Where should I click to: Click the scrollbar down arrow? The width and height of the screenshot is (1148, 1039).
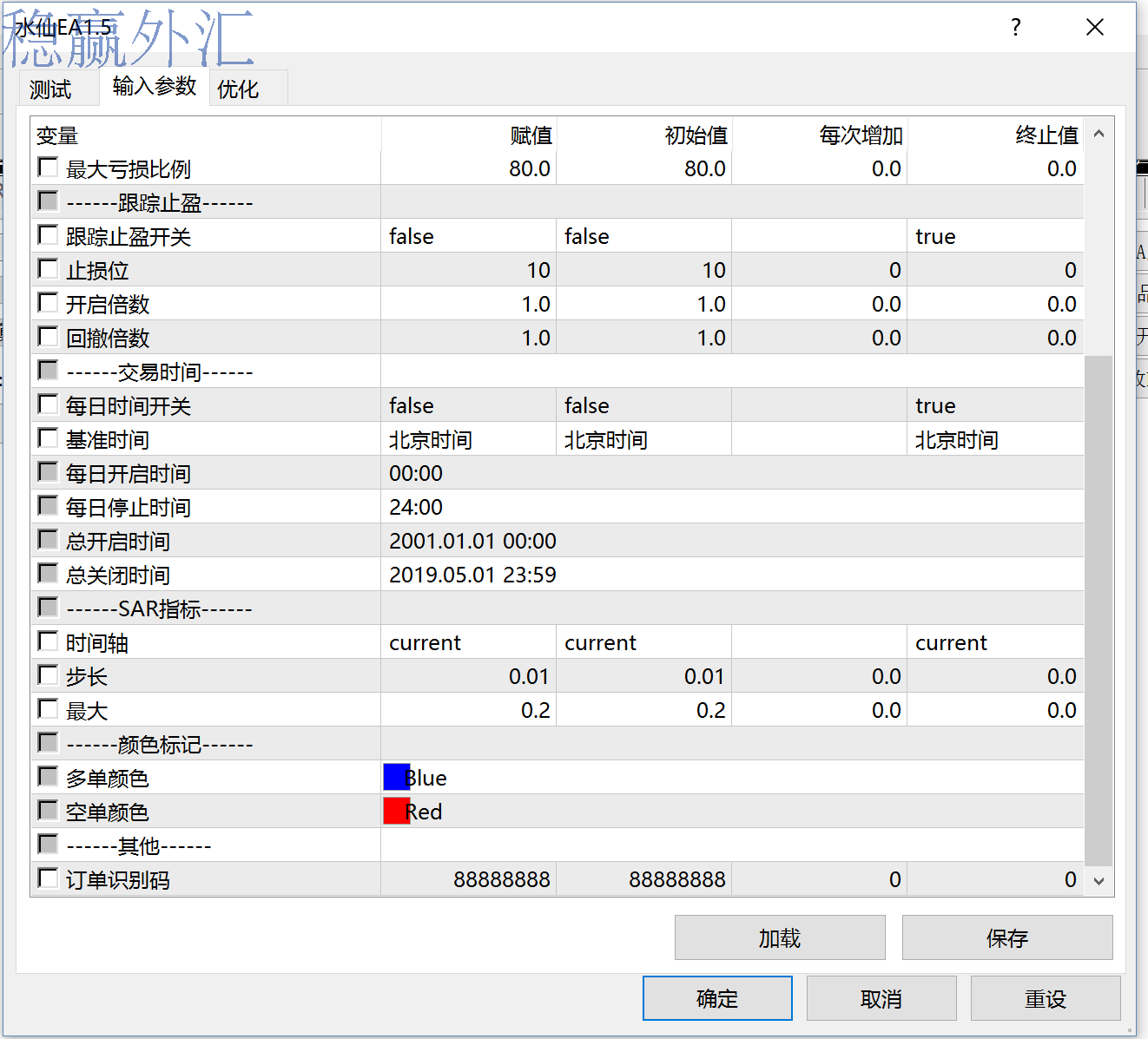(x=1099, y=881)
